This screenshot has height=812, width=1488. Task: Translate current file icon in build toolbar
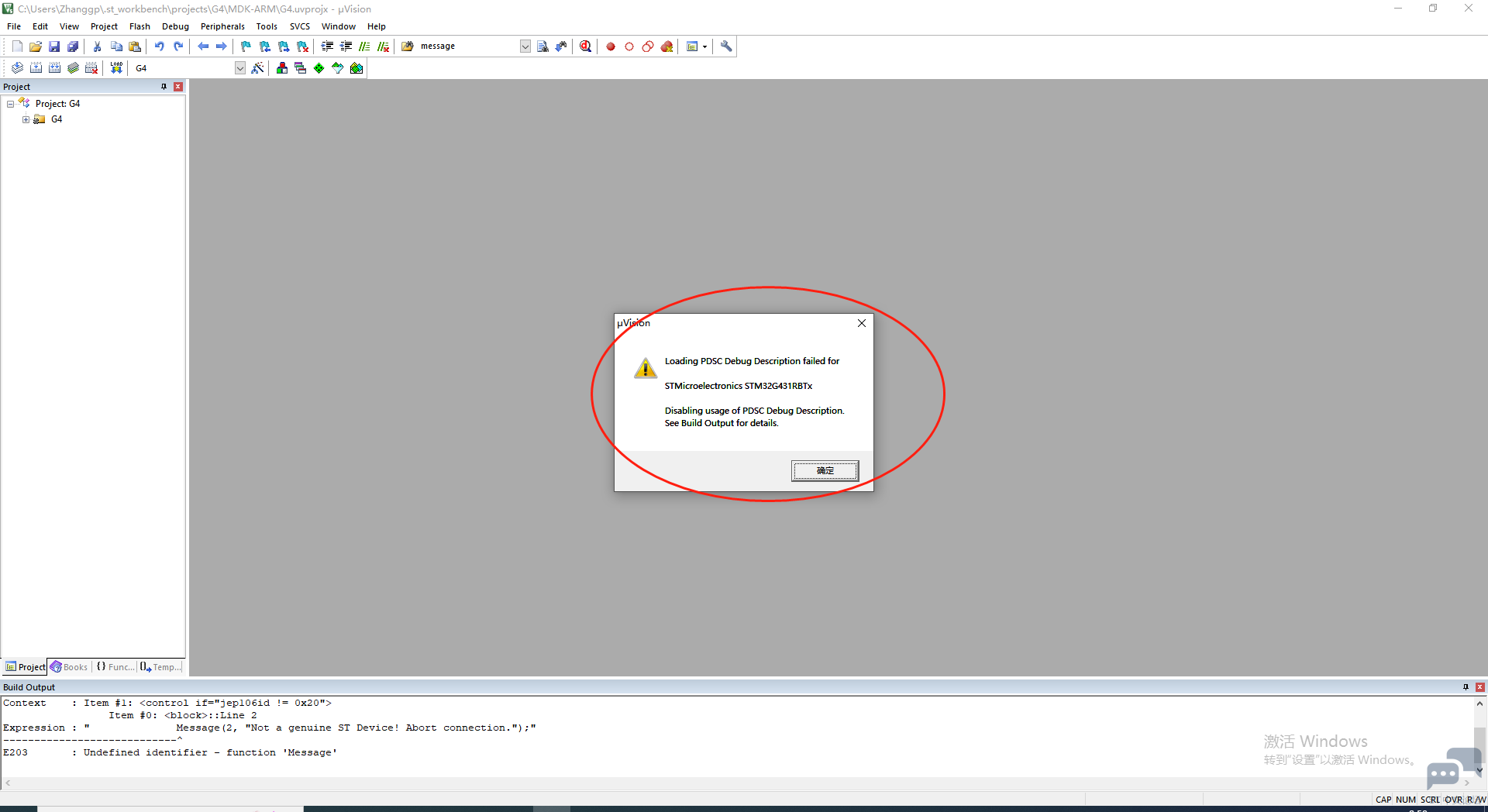(17, 68)
